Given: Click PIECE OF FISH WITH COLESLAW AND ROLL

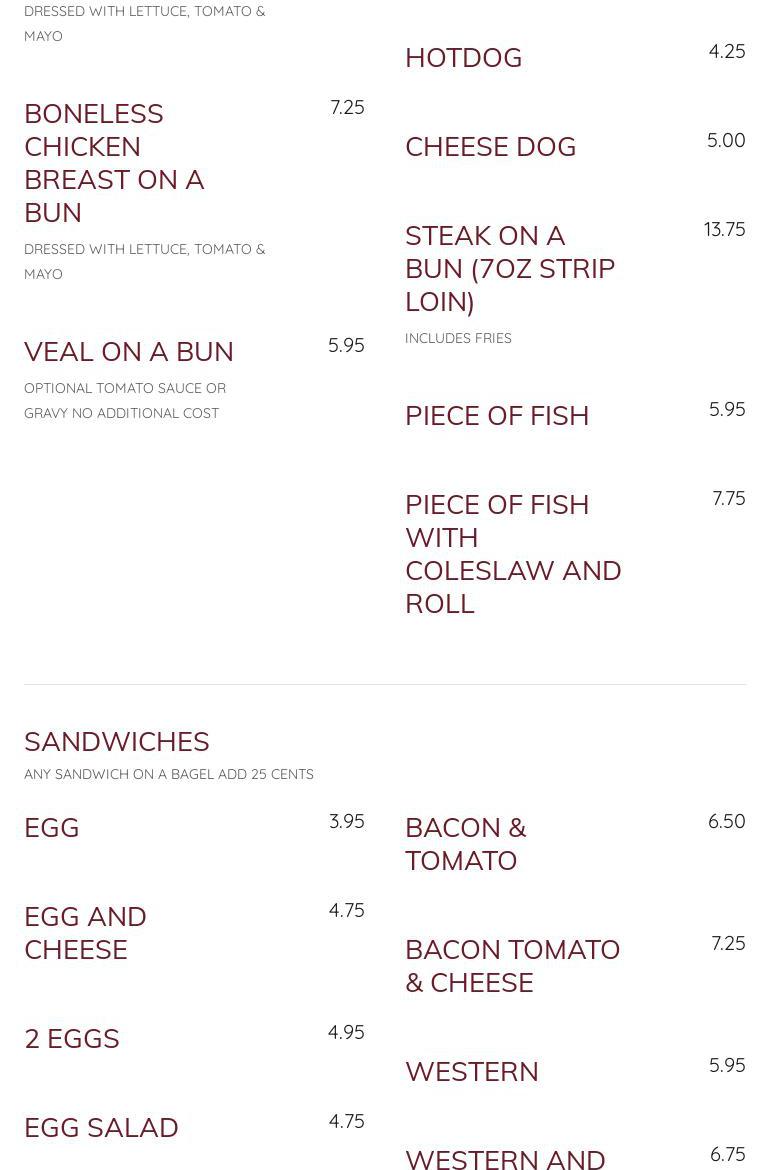Looking at the screenshot, I should point(513,554).
